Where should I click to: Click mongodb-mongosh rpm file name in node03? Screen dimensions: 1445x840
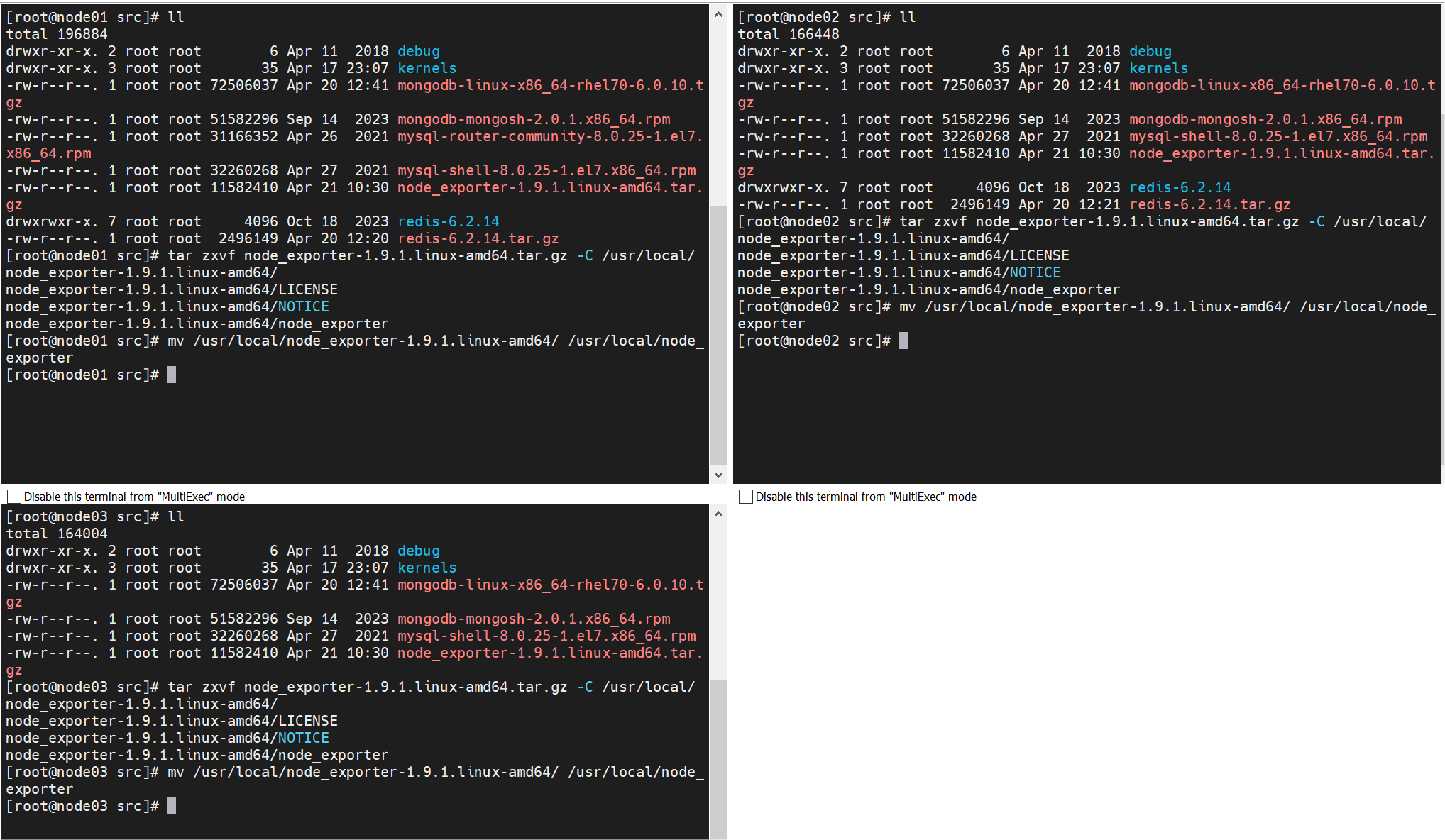(533, 619)
